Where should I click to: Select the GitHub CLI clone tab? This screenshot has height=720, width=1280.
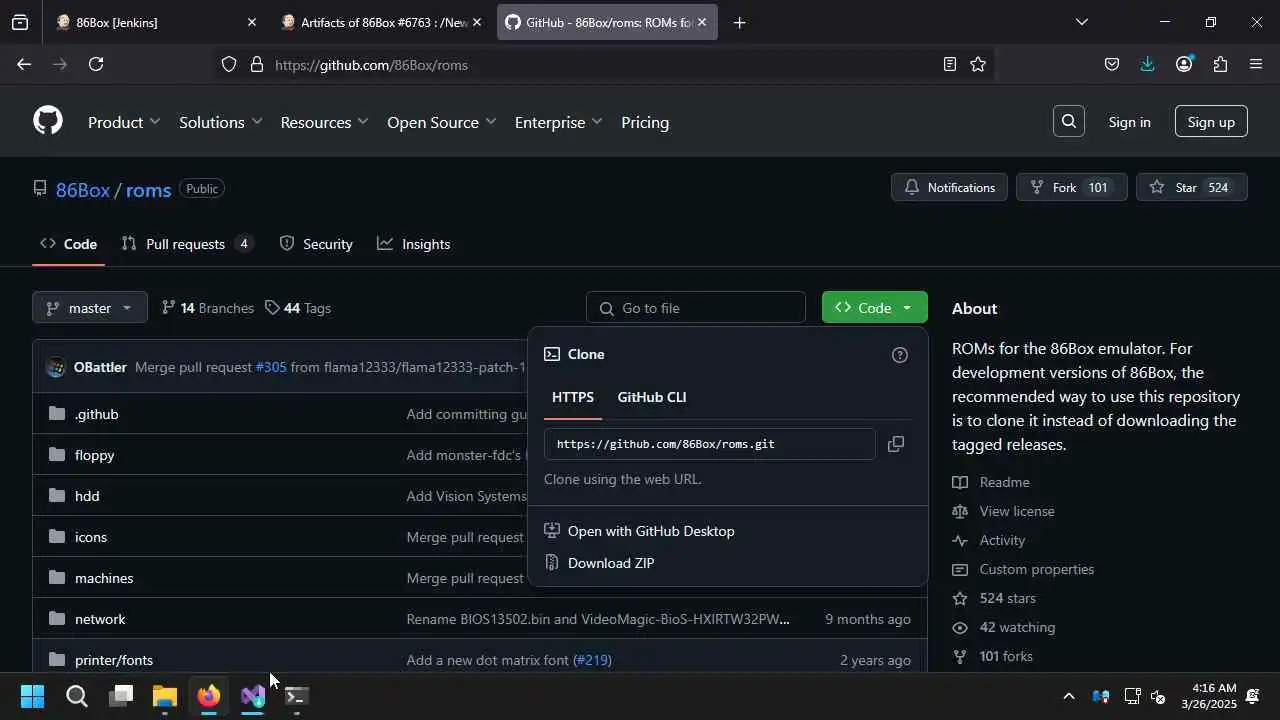pyautogui.click(x=652, y=397)
